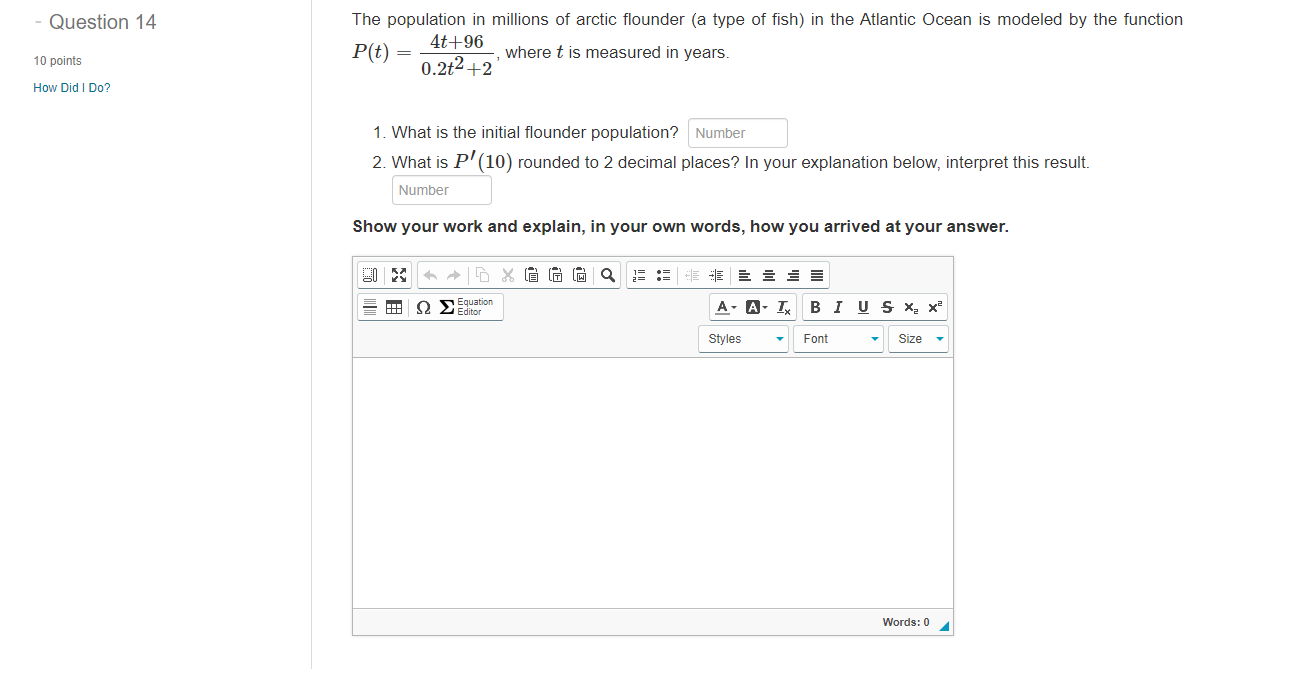Remove formatting with the Ix icon
The width and height of the screenshot is (1301, 677).
click(783, 307)
